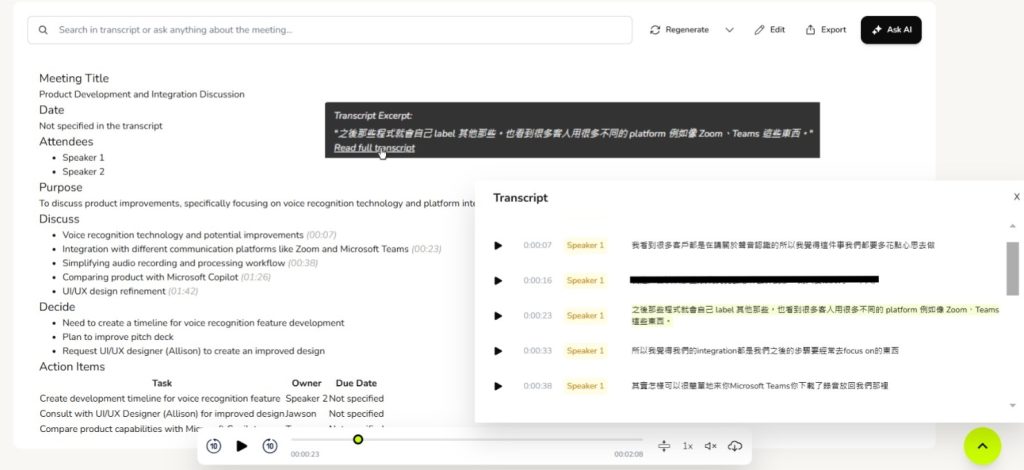The width and height of the screenshot is (1024, 470).
Task: Download audio via cloud icon
Action: click(735, 446)
